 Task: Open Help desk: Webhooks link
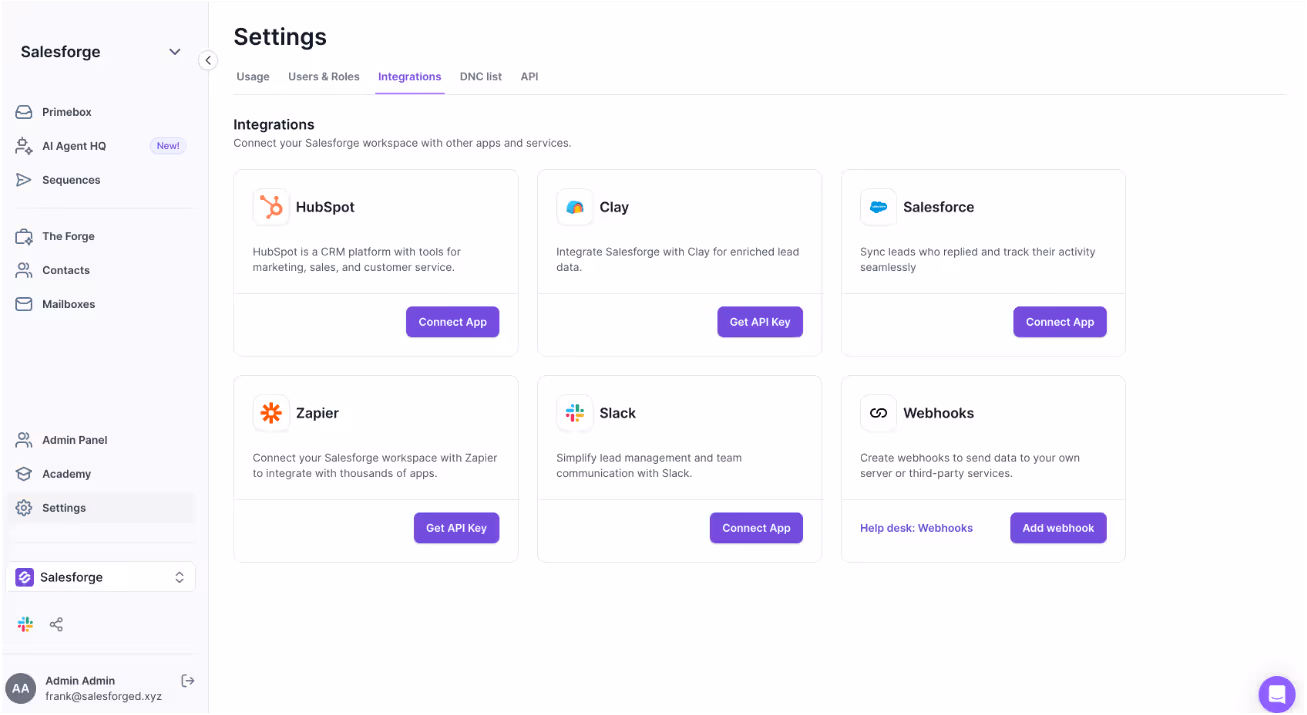pyautogui.click(x=916, y=528)
